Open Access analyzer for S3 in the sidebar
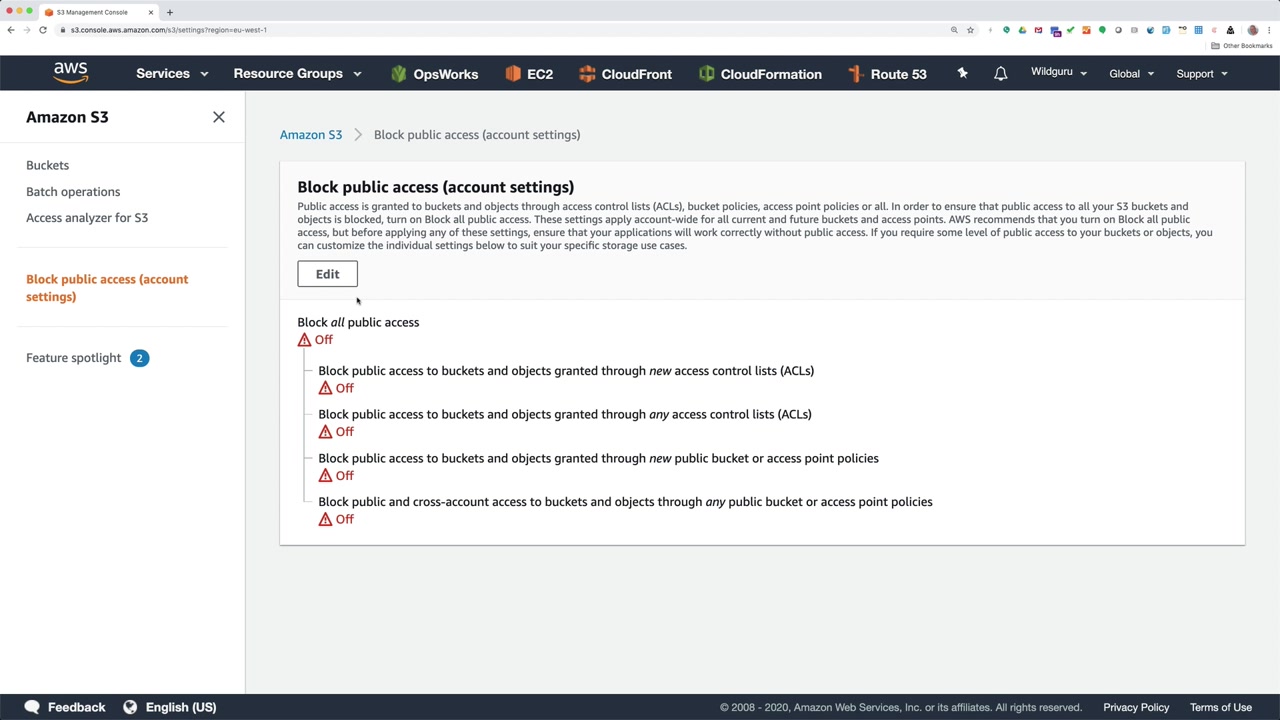The image size is (1280, 720). click(x=87, y=217)
